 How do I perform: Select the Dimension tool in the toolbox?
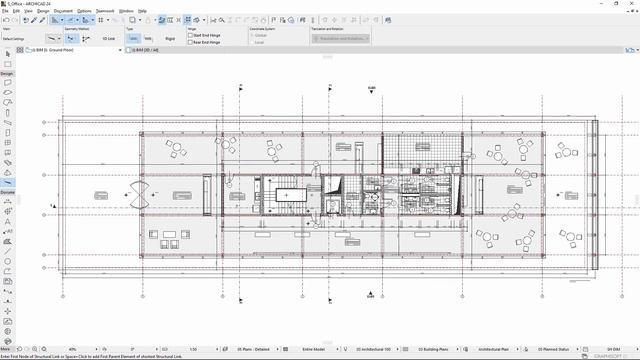coord(8,201)
